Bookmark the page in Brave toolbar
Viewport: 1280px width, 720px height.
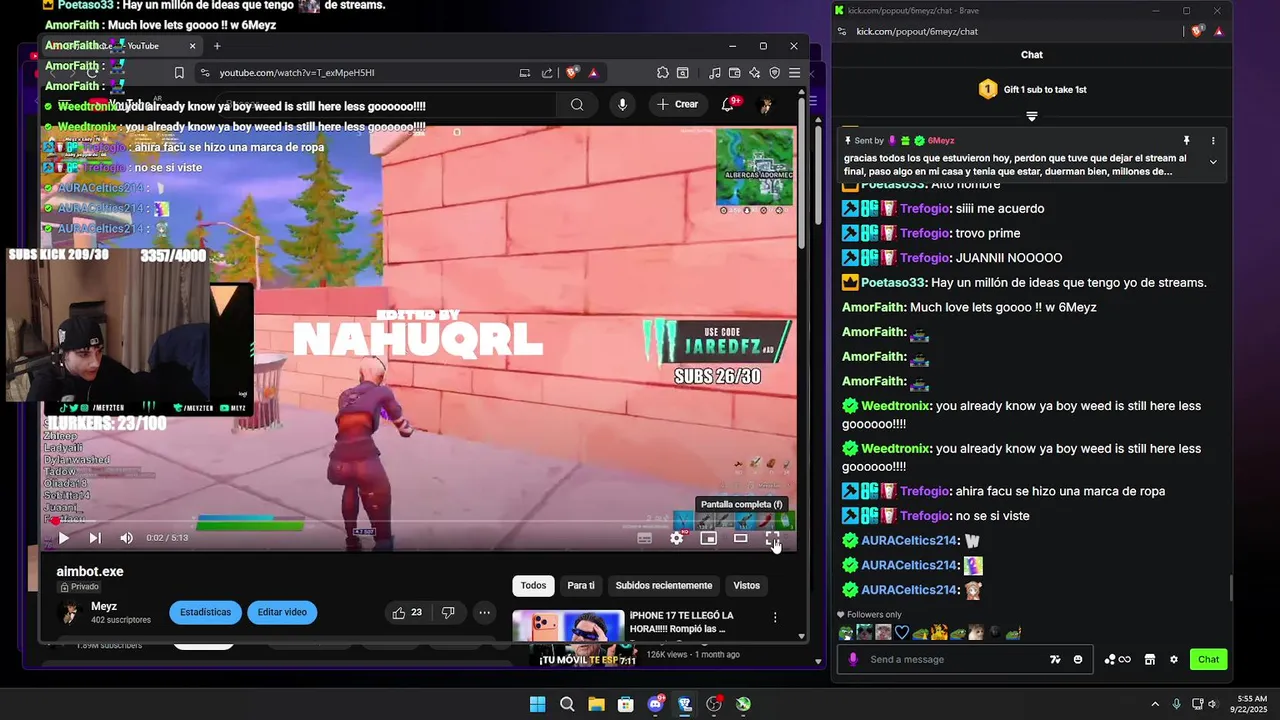coord(179,72)
